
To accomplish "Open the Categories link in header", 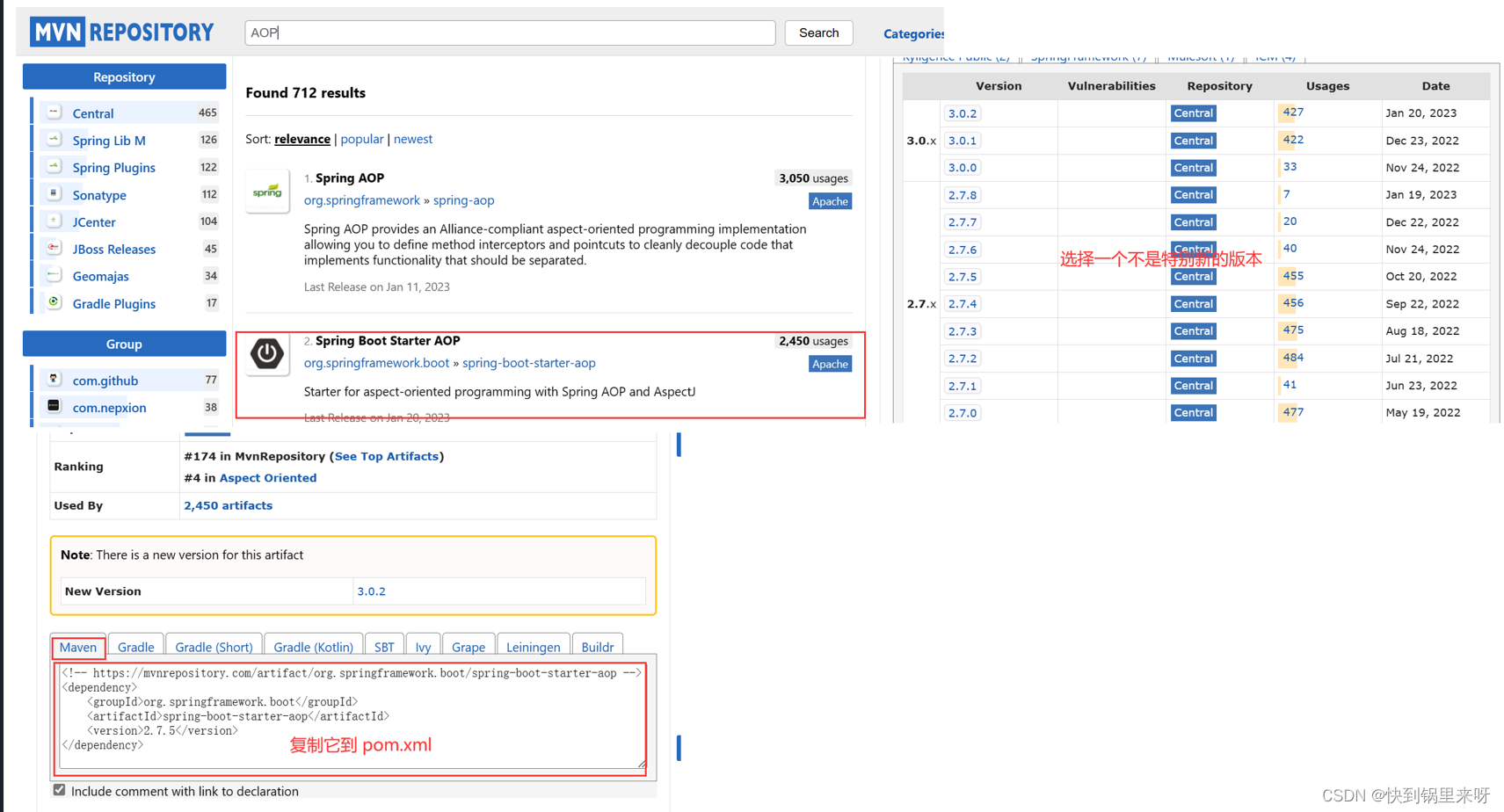I will tap(913, 33).
